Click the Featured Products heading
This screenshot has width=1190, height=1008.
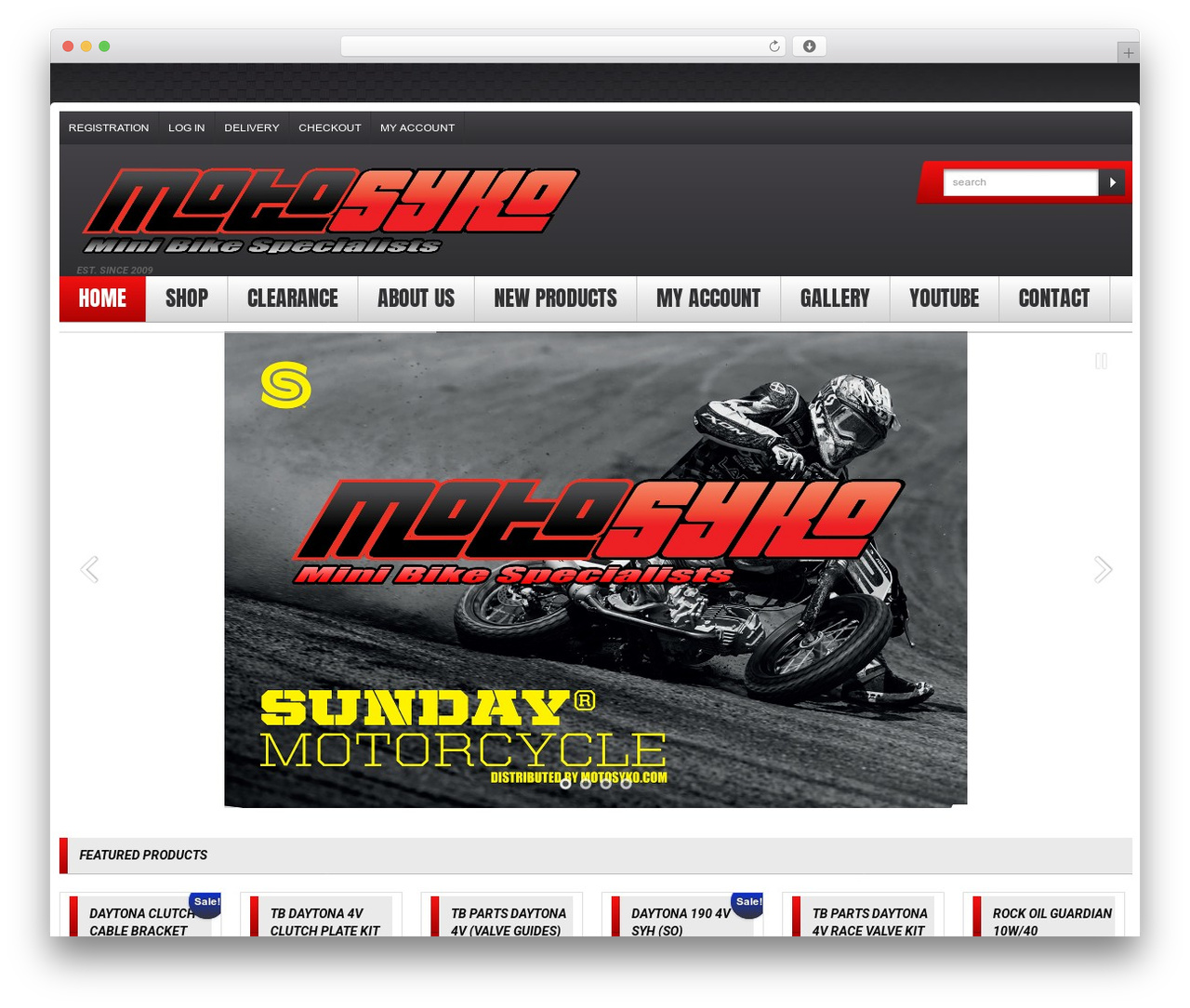click(143, 855)
